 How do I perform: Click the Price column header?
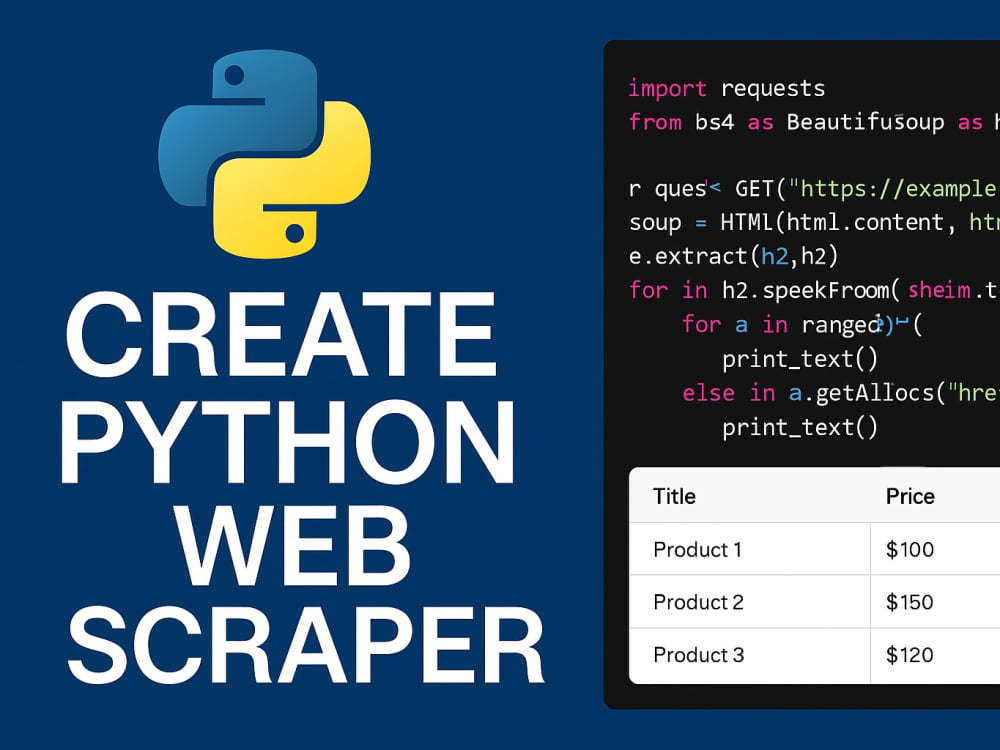point(910,496)
